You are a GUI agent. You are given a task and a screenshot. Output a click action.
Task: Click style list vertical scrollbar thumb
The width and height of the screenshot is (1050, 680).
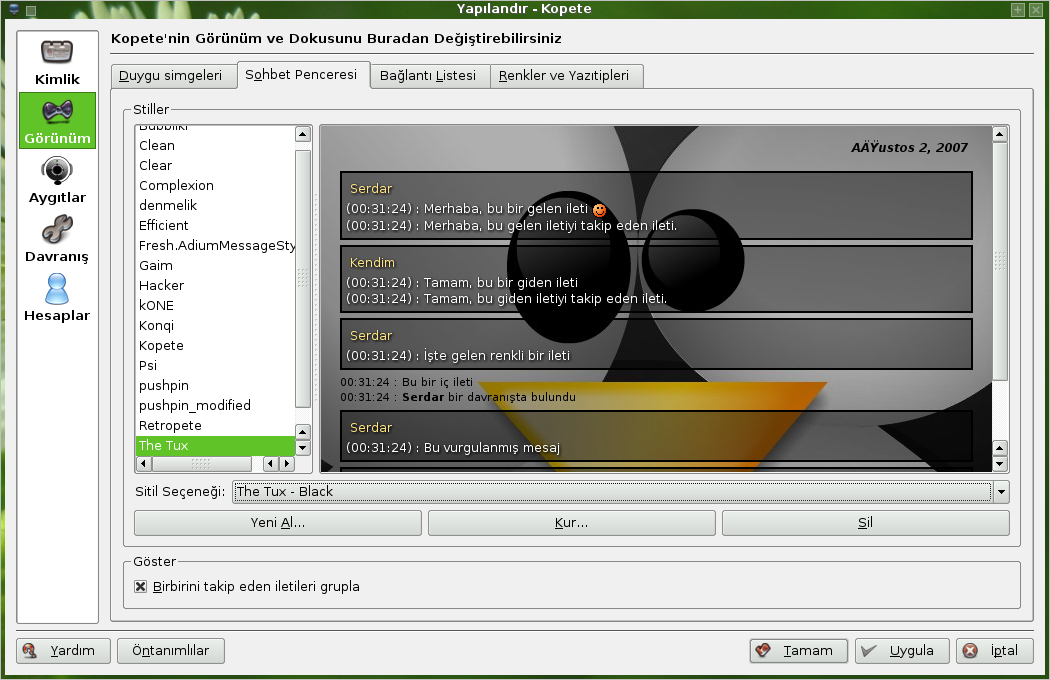pos(303,279)
